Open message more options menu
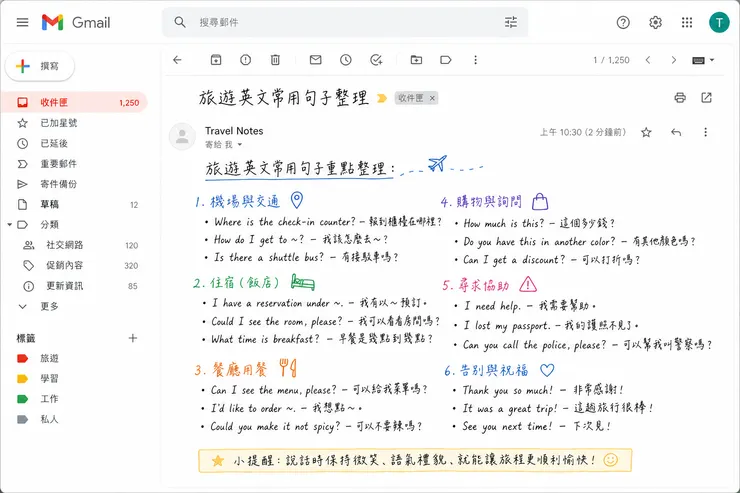740x493 pixels. [x=706, y=133]
